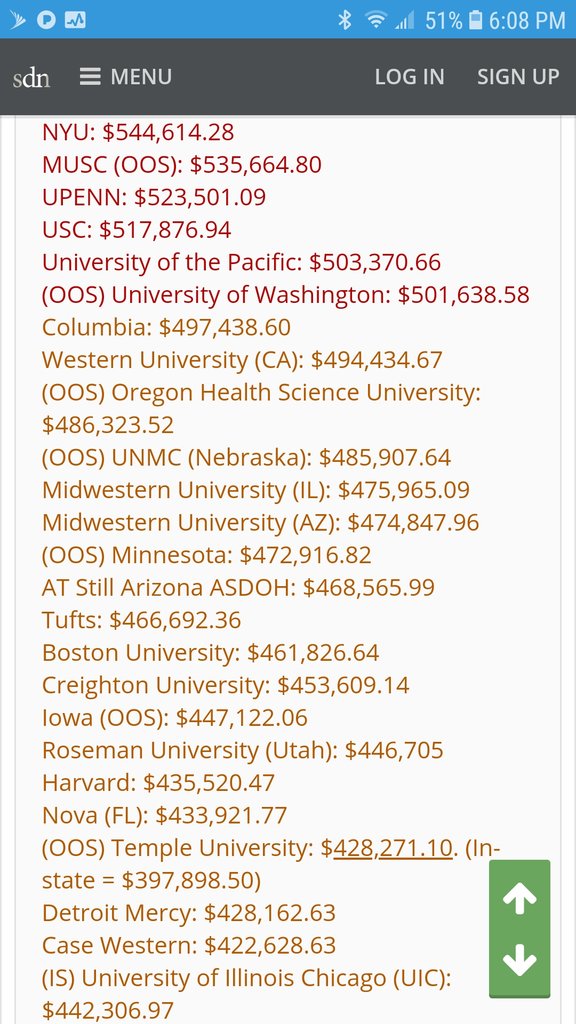
Task: Tap the Bluetooth status bar icon
Action: (344, 20)
